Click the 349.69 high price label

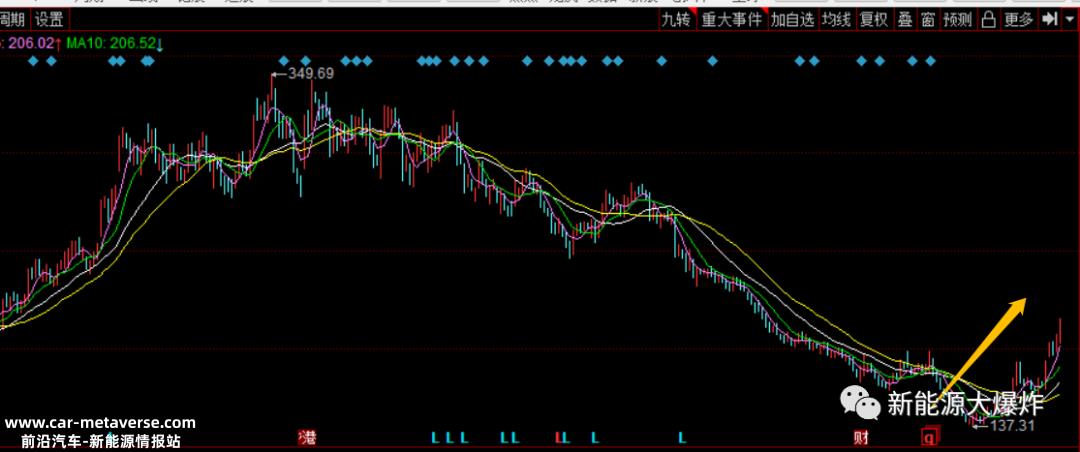tap(311, 73)
